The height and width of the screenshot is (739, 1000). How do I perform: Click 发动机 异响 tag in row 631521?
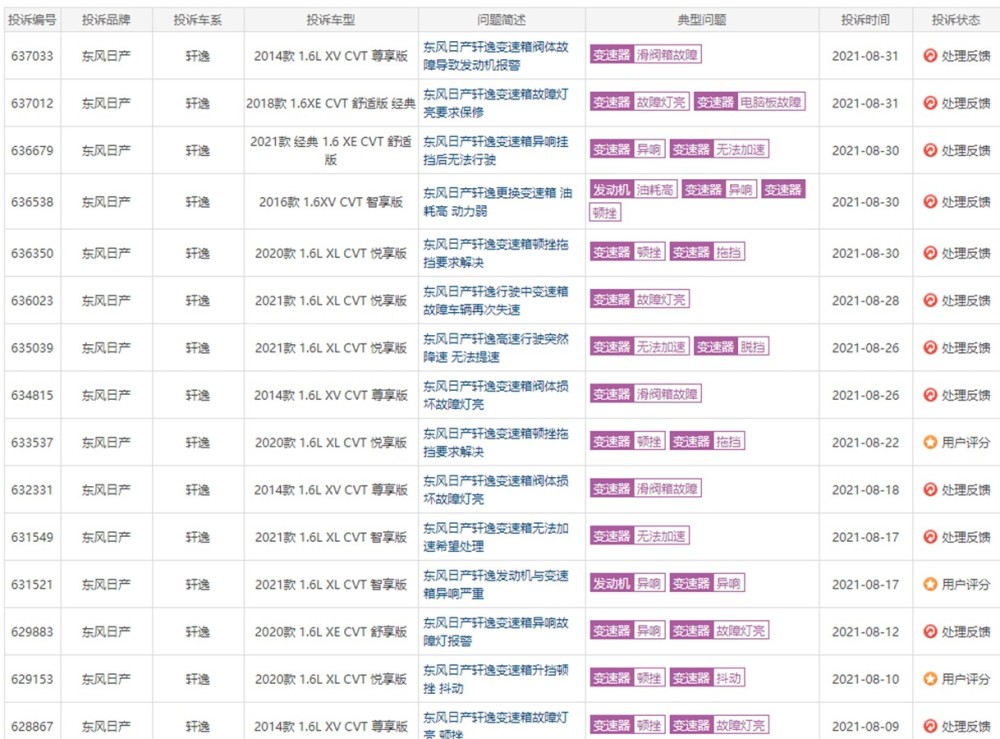point(627,583)
